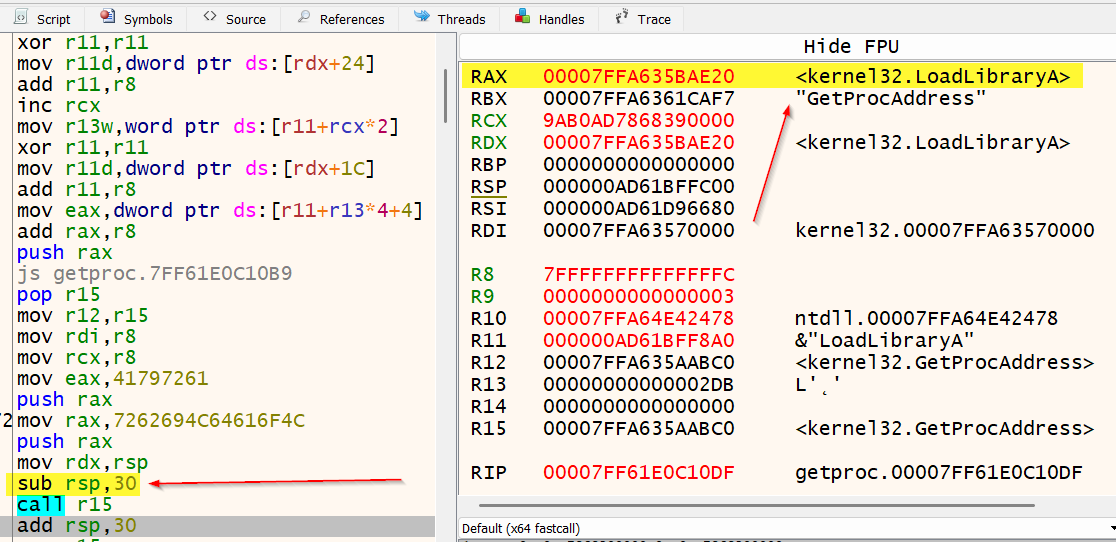Click the Handles tab blocks icon

click(522, 17)
